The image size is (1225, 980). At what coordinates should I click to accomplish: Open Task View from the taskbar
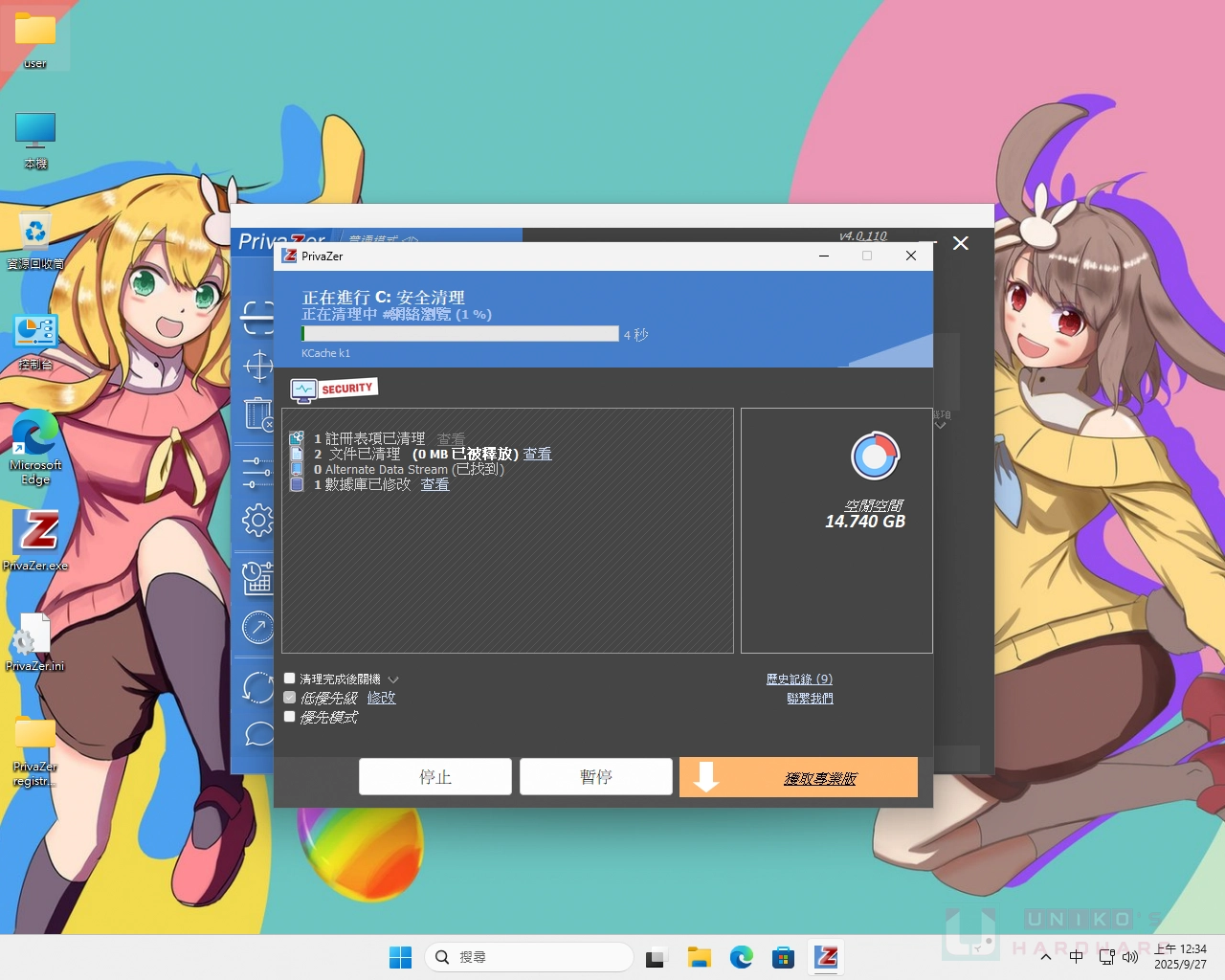pyautogui.click(x=656, y=957)
